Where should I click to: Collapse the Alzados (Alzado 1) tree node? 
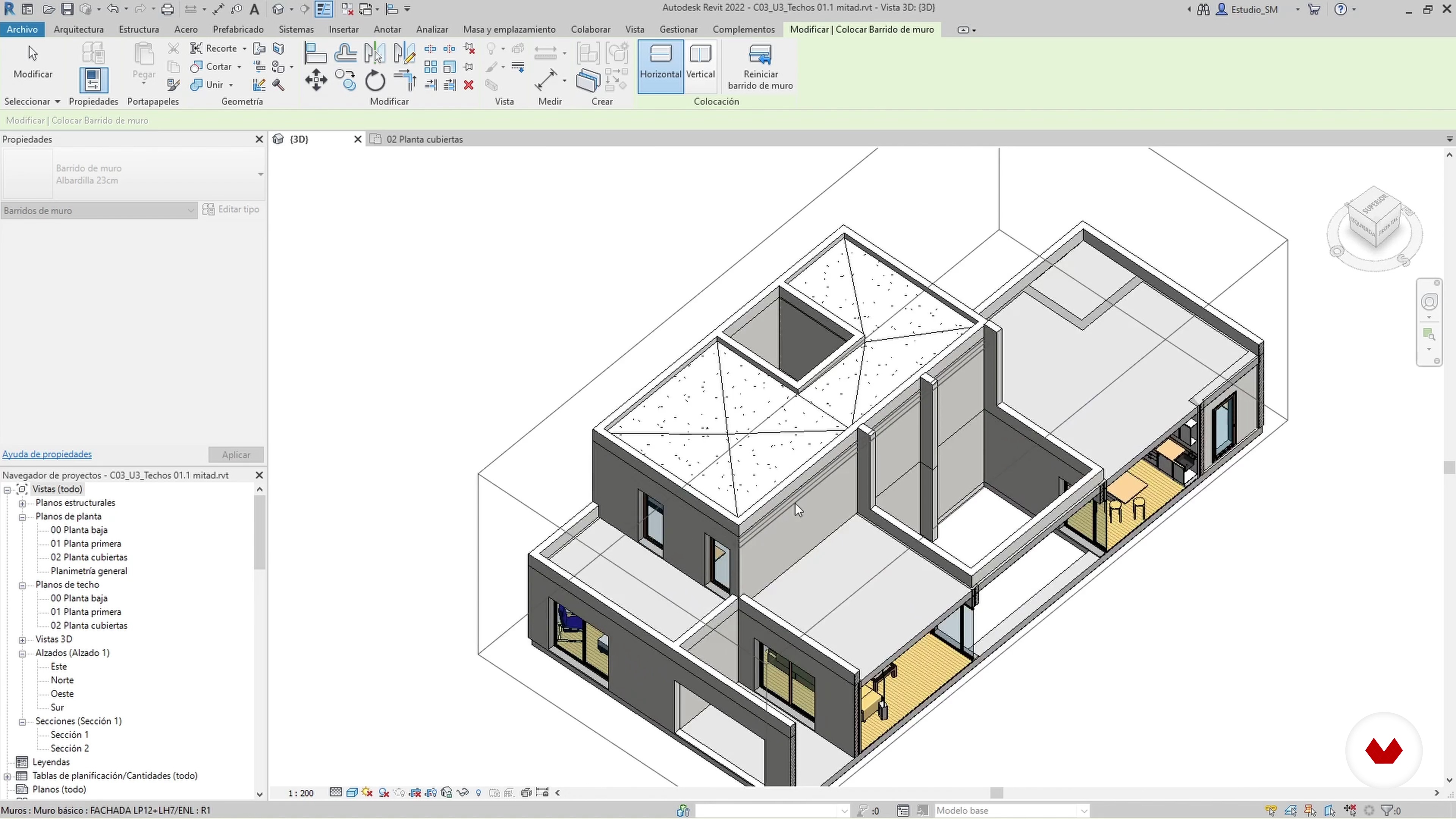(23, 653)
